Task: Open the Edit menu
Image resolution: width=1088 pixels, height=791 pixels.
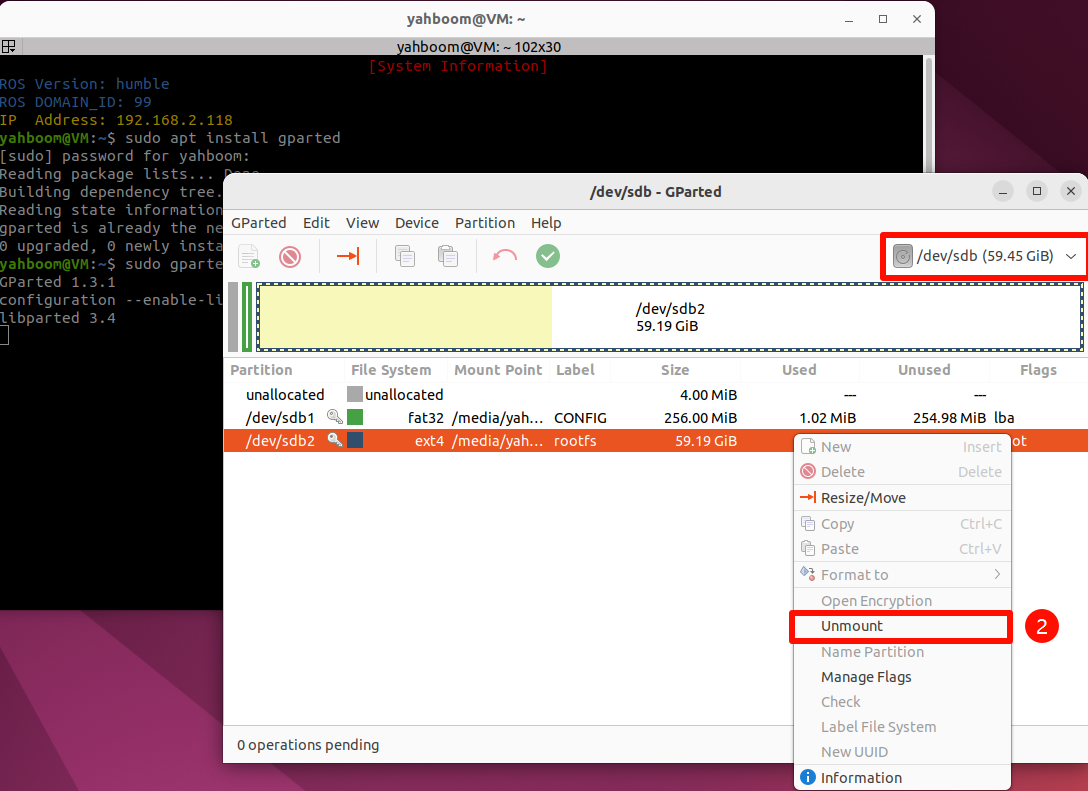Action: (316, 223)
